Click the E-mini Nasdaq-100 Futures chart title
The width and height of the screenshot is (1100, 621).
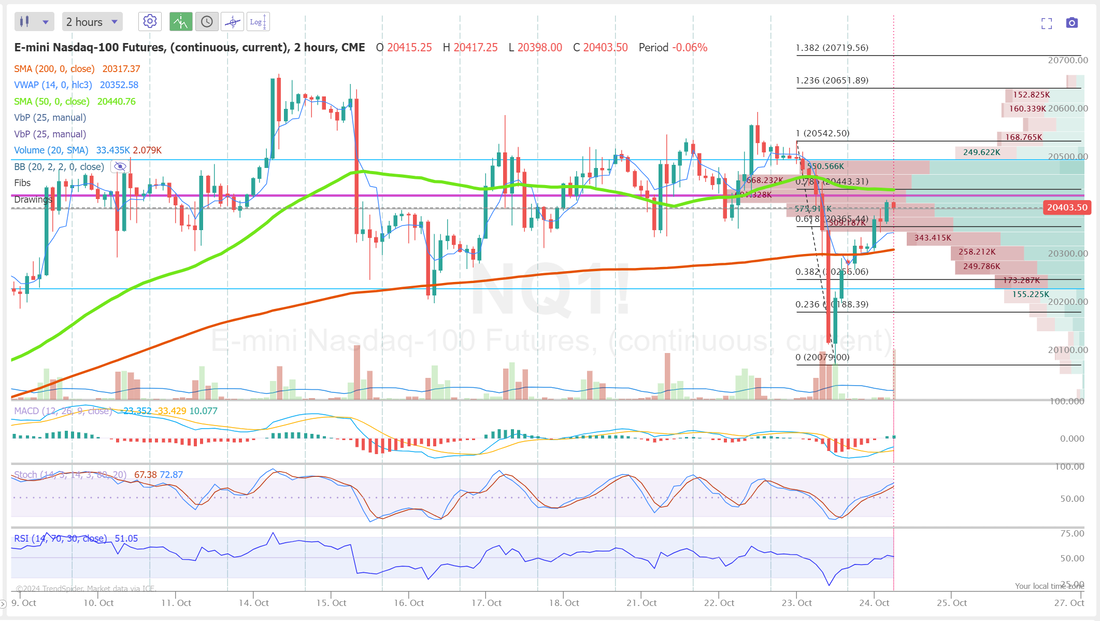[189, 48]
